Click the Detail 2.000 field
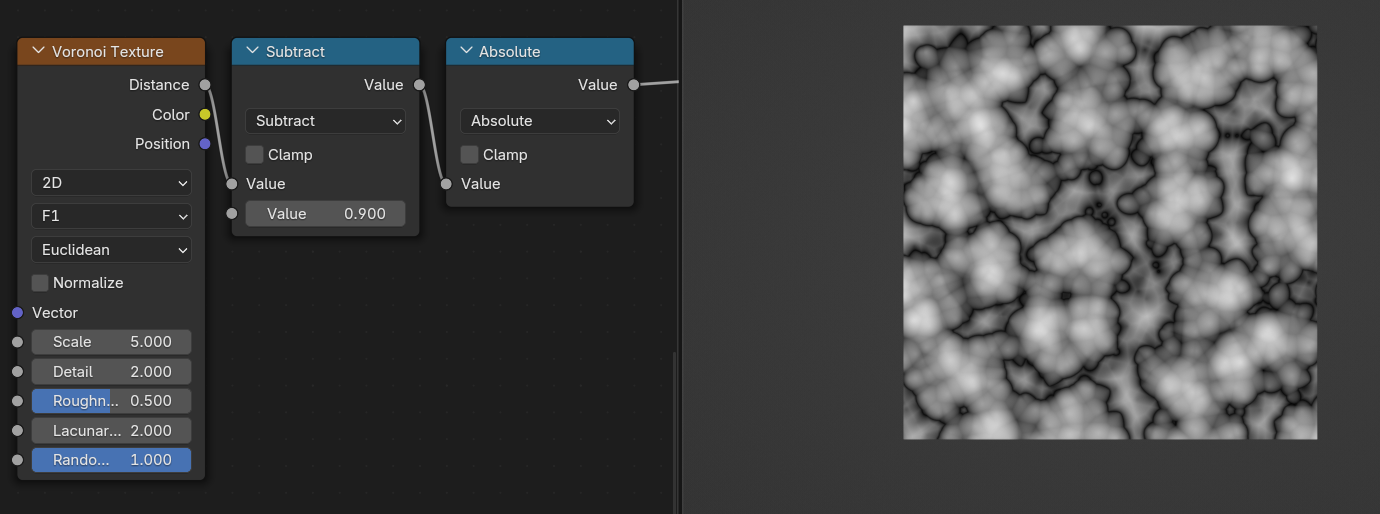Screen dimensions: 1380x514 (x=111, y=372)
